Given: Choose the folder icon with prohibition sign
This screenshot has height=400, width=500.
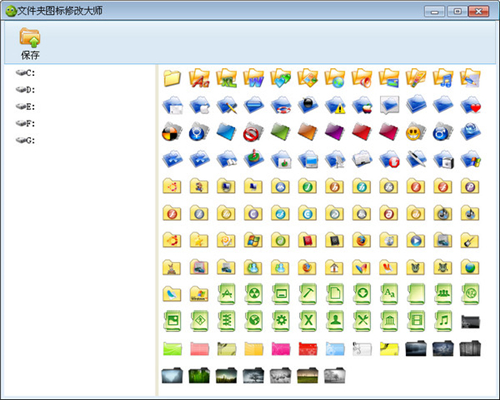Looking at the screenshot, I should 253,132.
